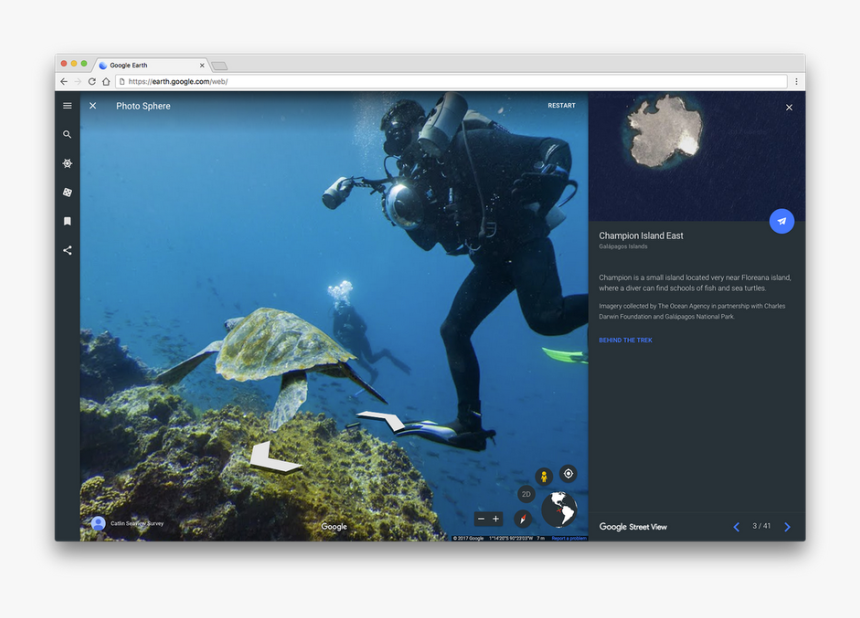Go to the next Street View scene

point(789,526)
